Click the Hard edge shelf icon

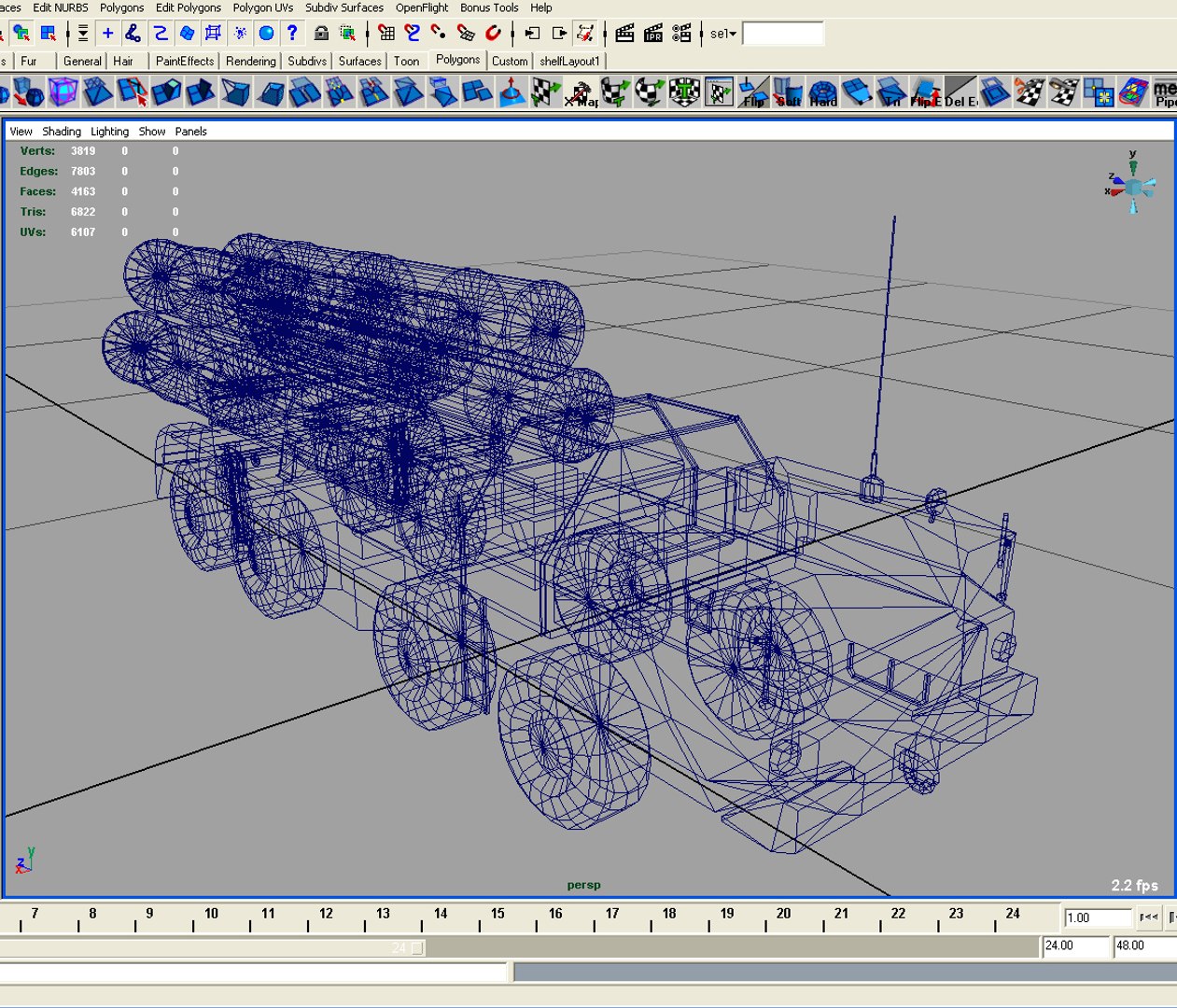822,92
